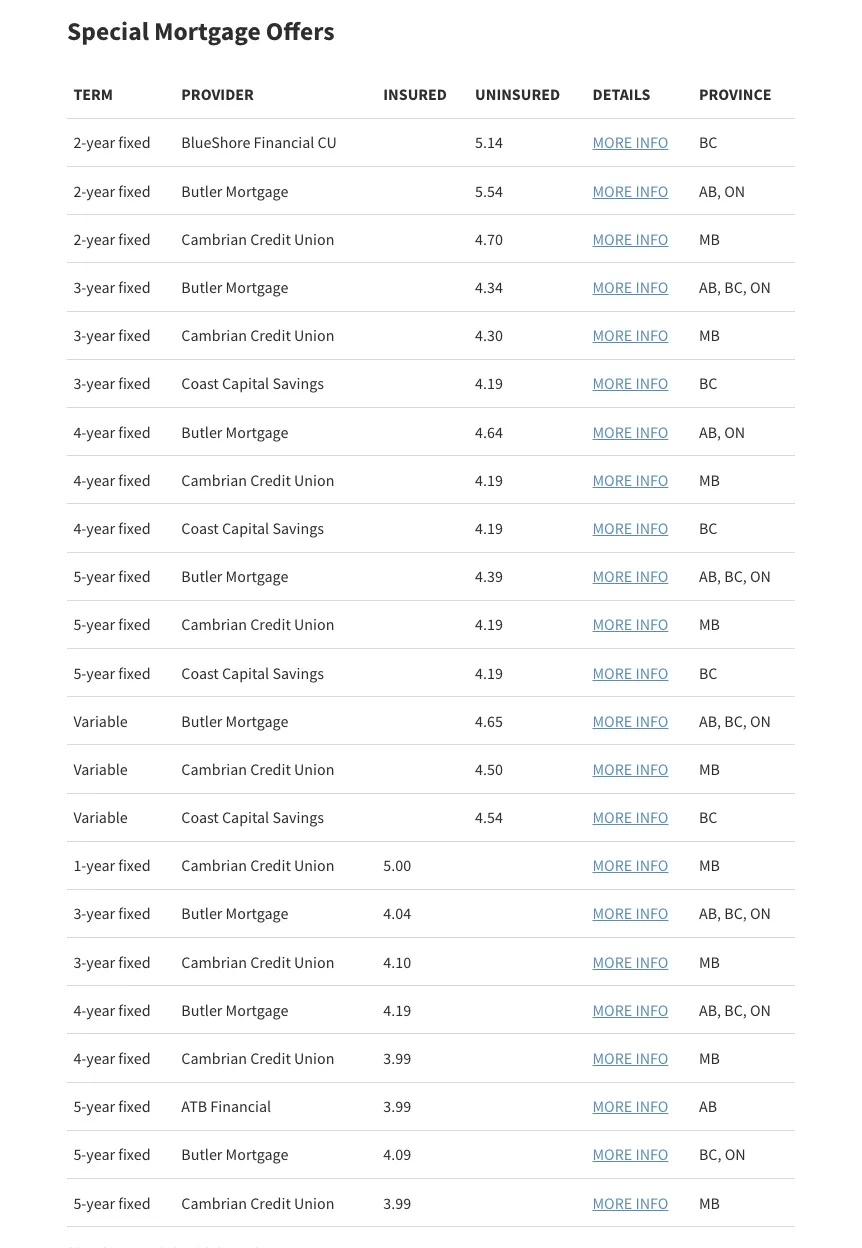Open MORE INFO for BlueShore Financial CU

[x=630, y=143]
